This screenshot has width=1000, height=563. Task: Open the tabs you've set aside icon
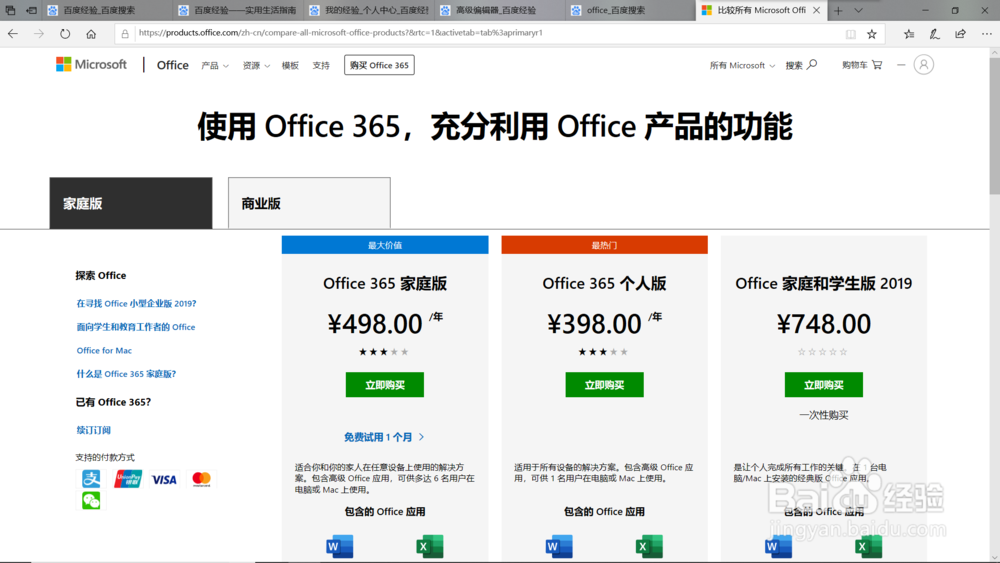10,10
